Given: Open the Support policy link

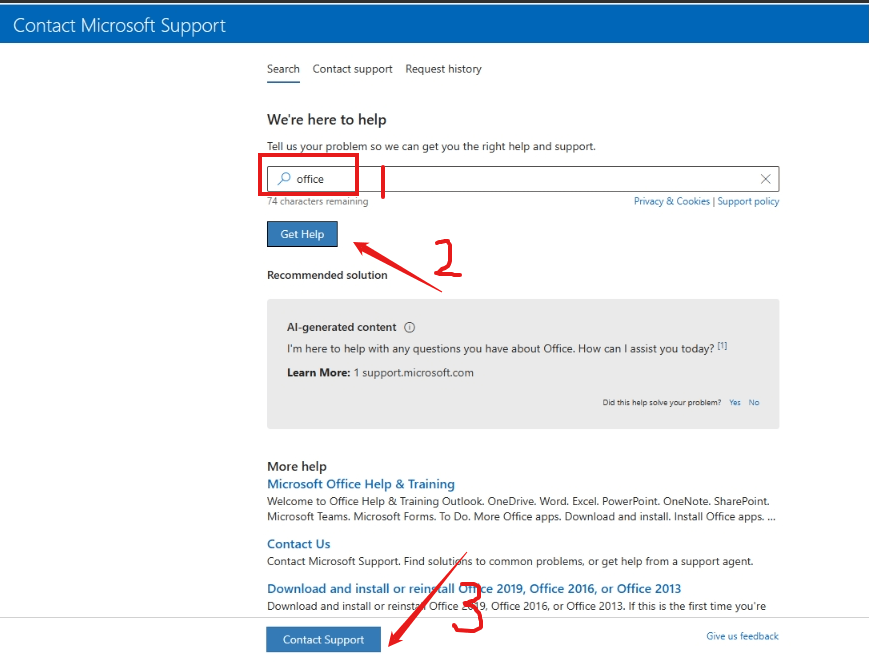Looking at the screenshot, I should click(748, 201).
